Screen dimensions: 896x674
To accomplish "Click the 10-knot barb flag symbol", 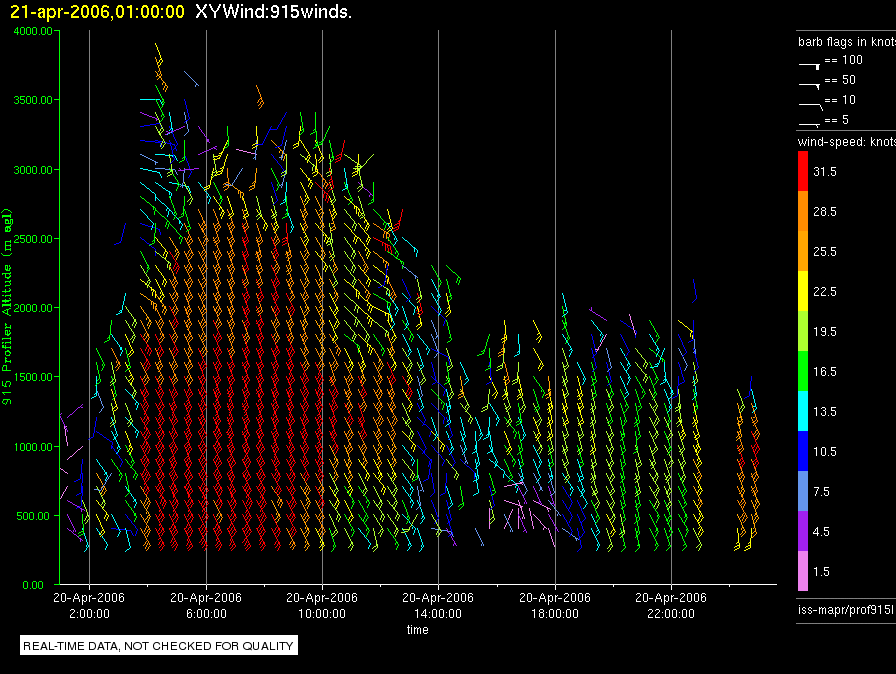I will point(810,103).
